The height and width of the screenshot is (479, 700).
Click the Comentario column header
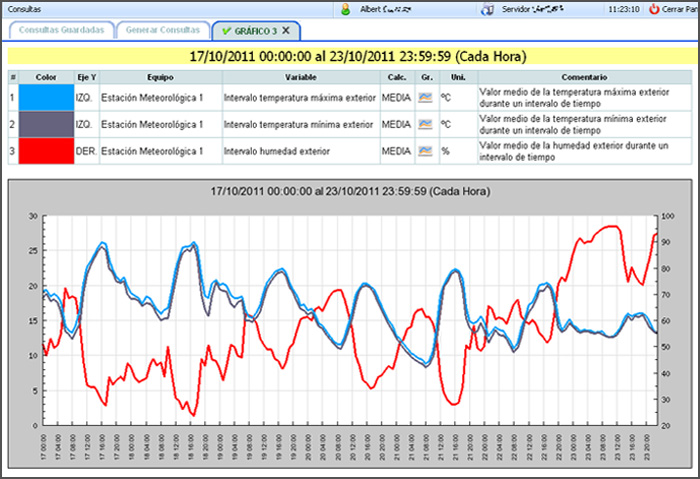coord(584,77)
